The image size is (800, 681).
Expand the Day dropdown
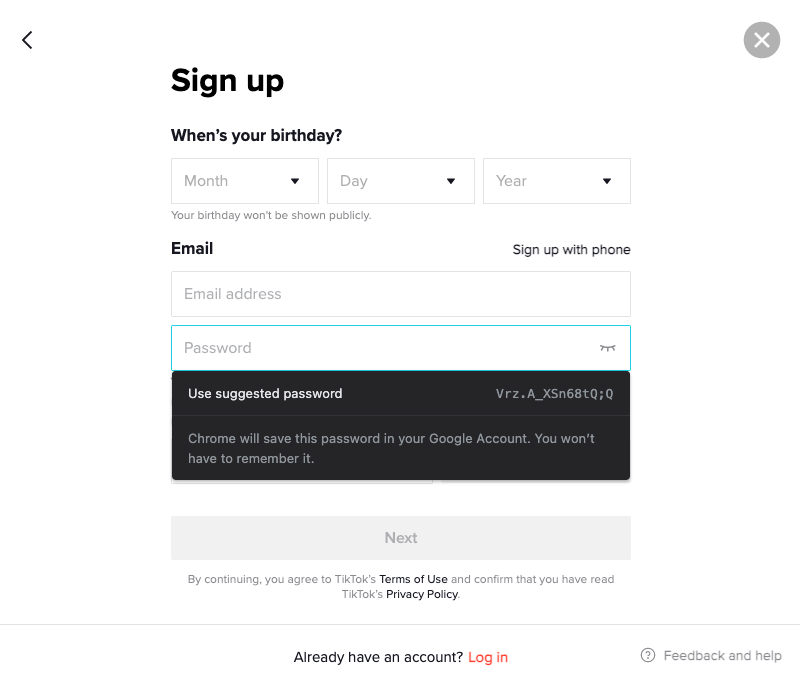coord(401,181)
